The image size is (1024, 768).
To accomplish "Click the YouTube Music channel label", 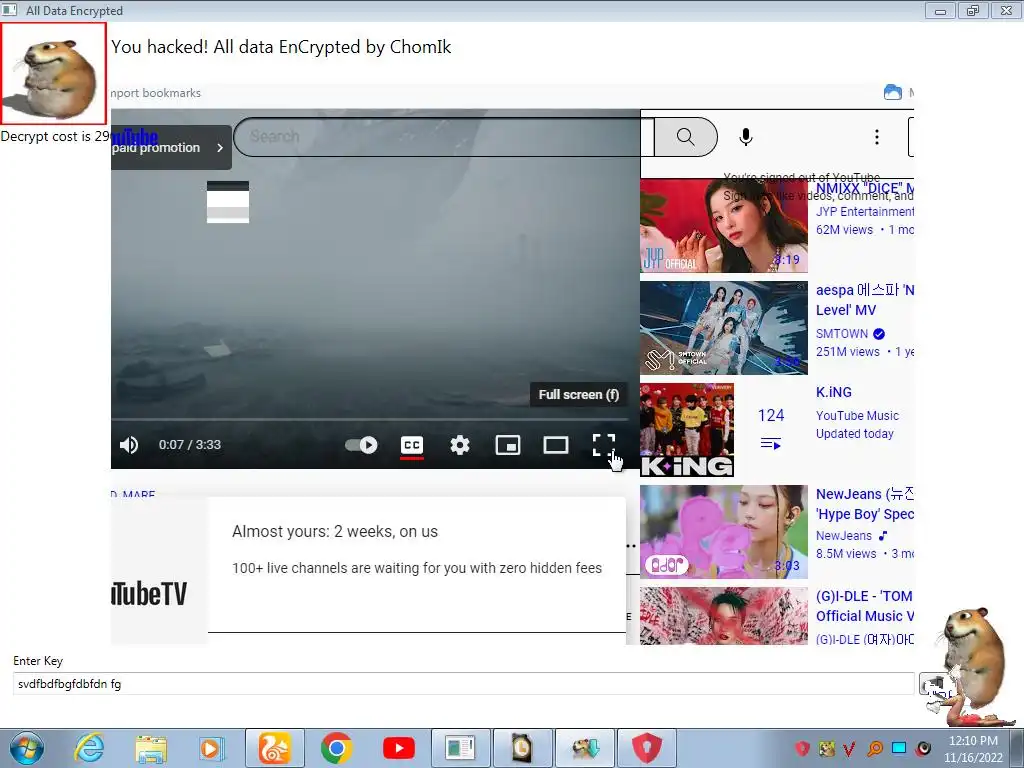I will (857, 415).
